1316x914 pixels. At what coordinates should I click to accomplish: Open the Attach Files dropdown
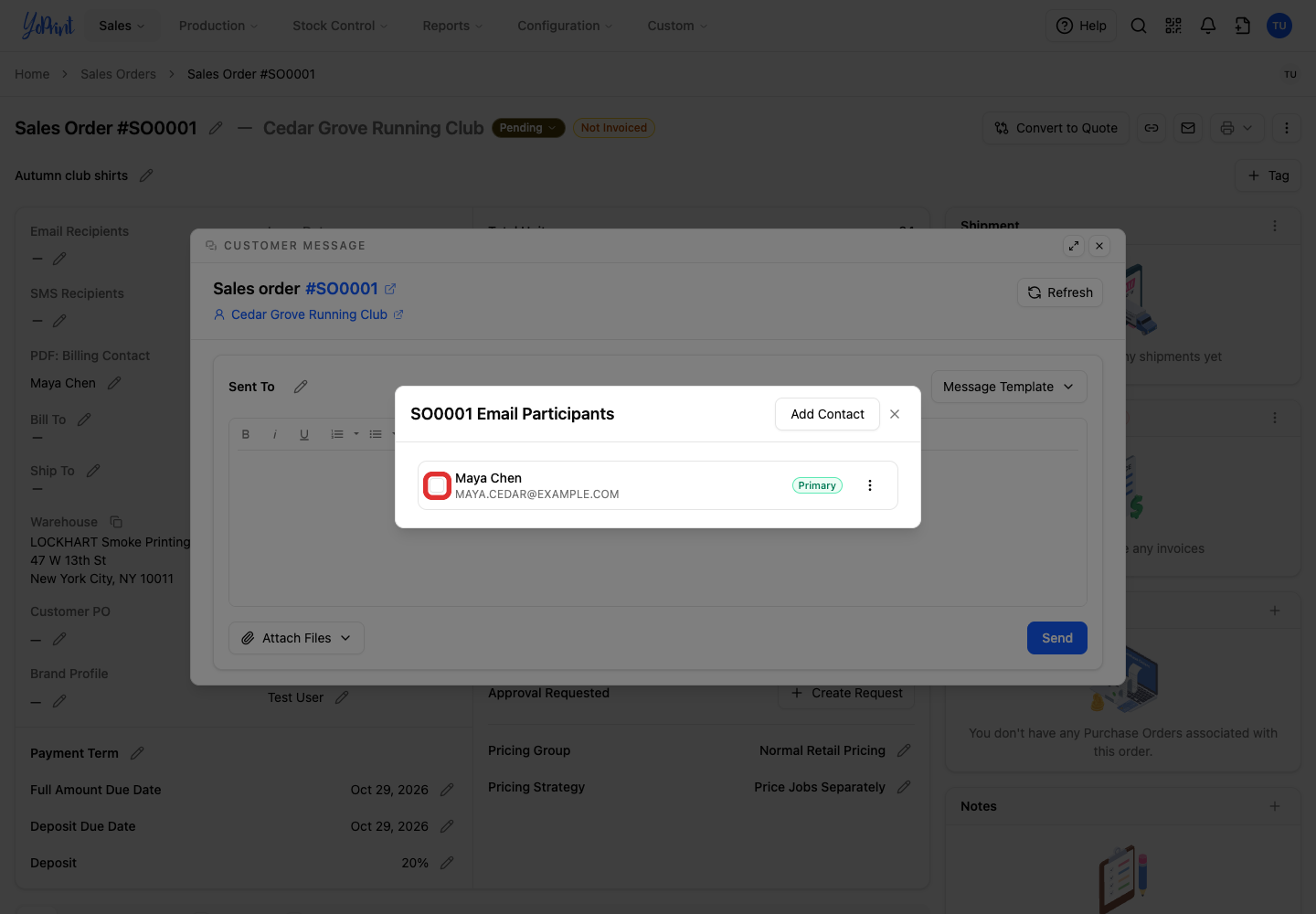click(296, 638)
